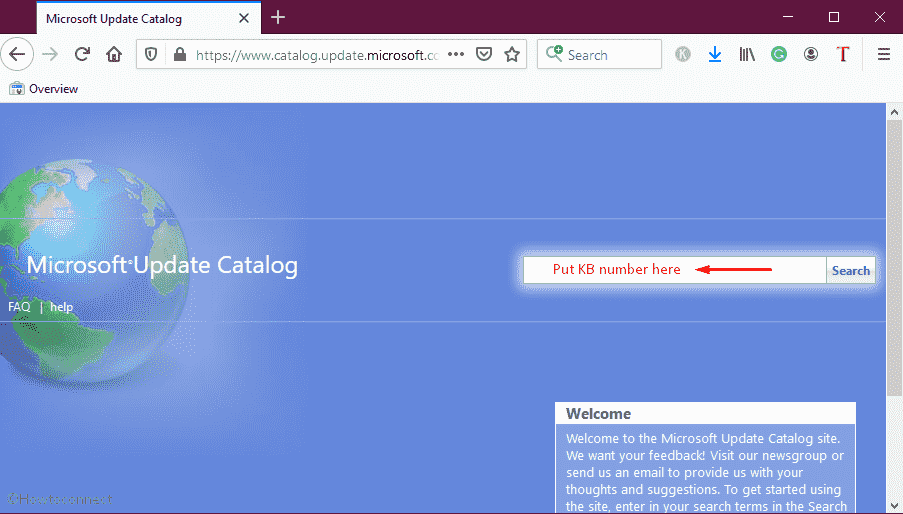Image resolution: width=903 pixels, height=514 pixels.
Task: Bookmark this page with star
Action: tap(512, 55)
